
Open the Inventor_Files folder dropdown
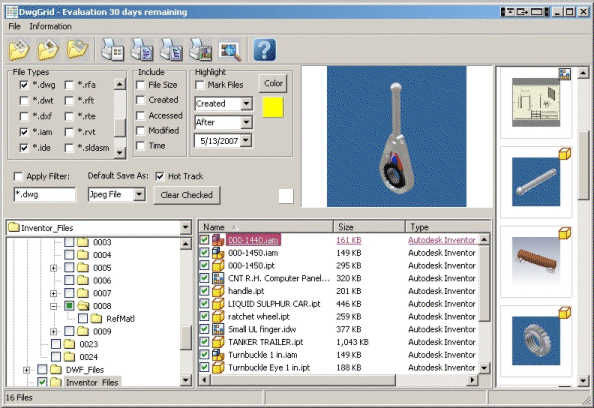point(186,228)
